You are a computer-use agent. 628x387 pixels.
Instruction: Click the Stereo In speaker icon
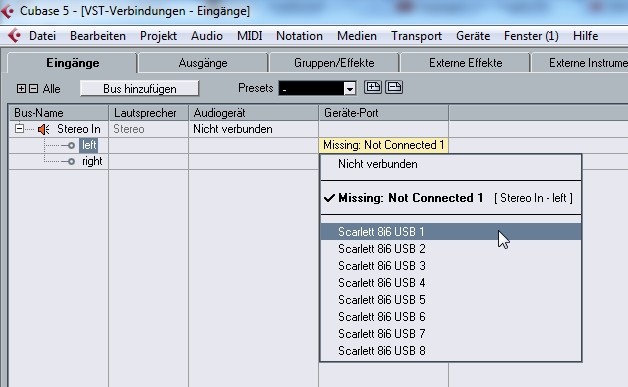click(44, 129)
